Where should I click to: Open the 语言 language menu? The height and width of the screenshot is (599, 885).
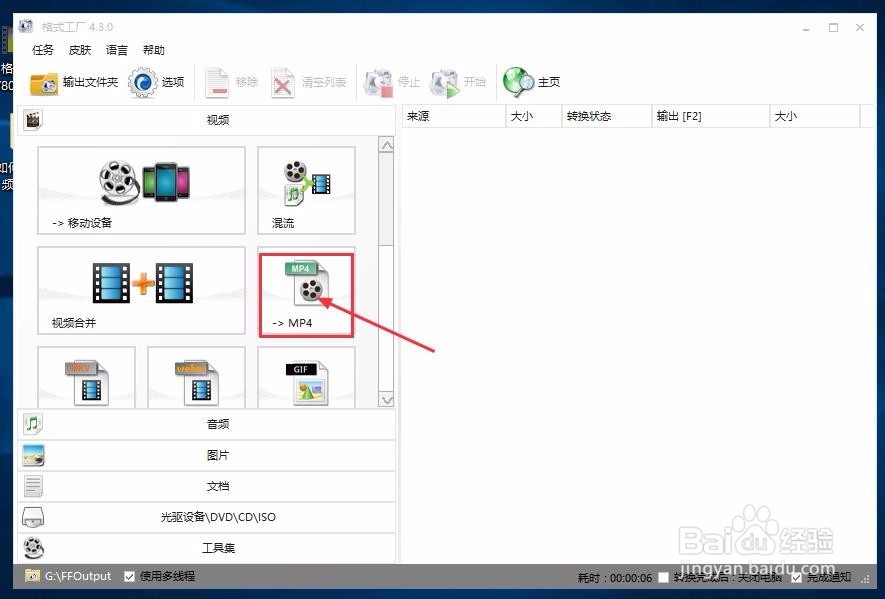pos(117,50)
